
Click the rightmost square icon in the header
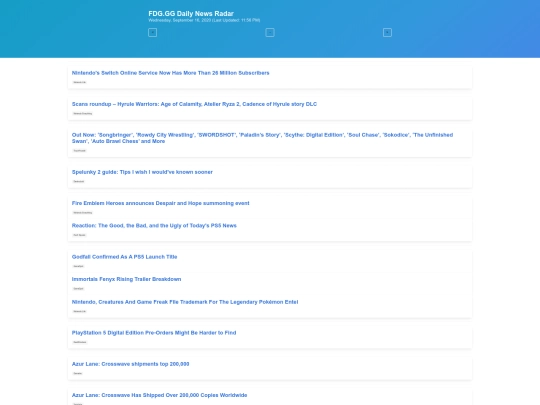pyautogui.click(x=387, y=33)
